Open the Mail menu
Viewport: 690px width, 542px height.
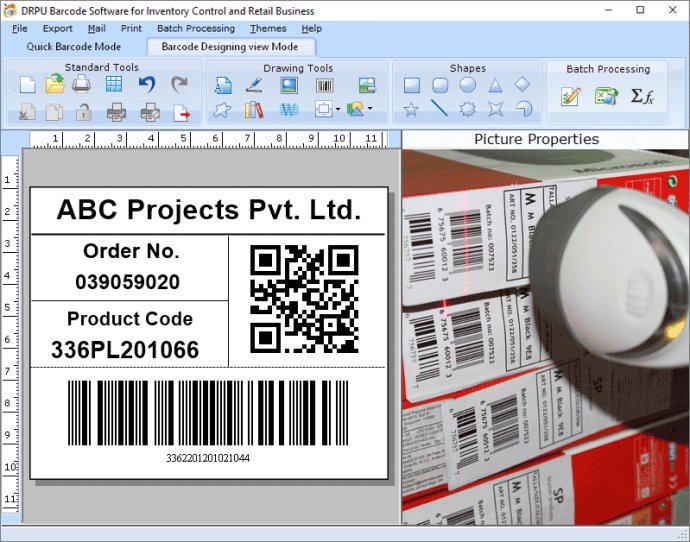click(x=96, y=29)
